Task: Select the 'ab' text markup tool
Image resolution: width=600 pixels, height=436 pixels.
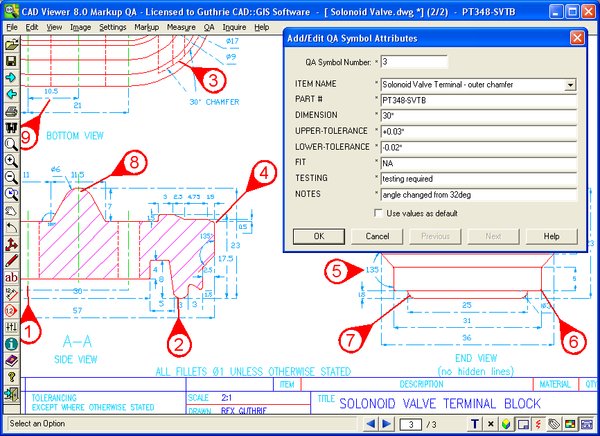Action: [10, 276]
